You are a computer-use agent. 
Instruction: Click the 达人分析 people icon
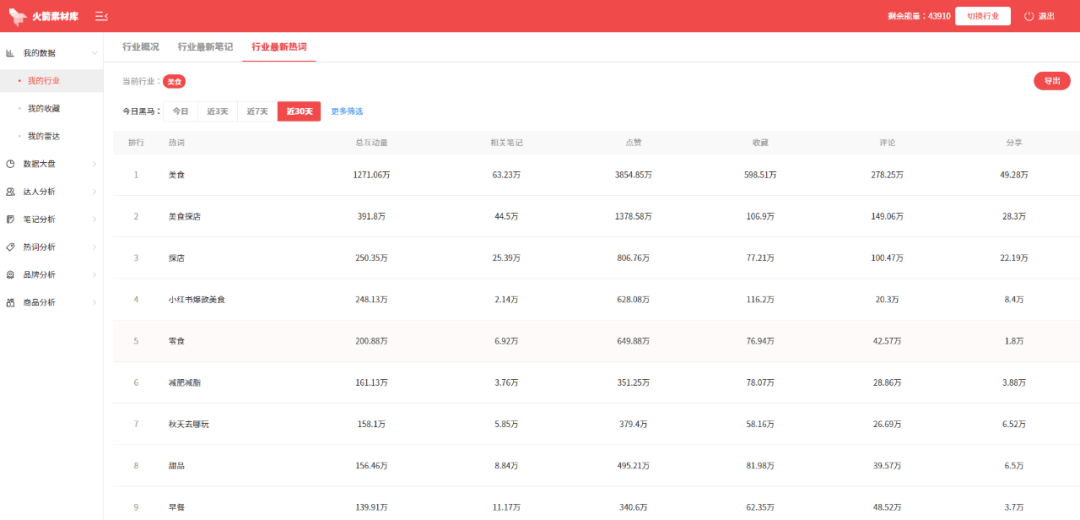[x=10, y=191]
